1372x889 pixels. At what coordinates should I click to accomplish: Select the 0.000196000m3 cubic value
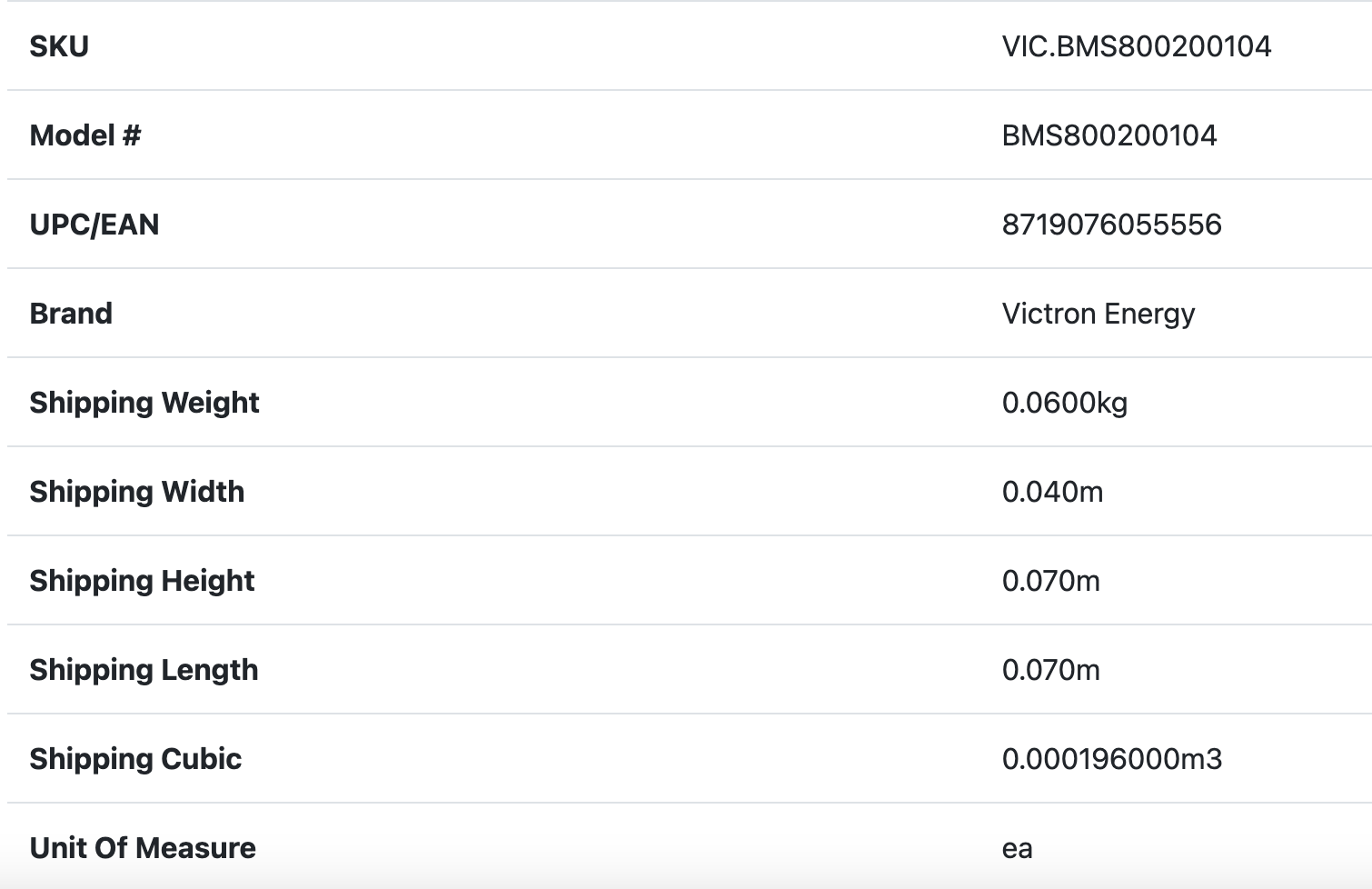1111,759
